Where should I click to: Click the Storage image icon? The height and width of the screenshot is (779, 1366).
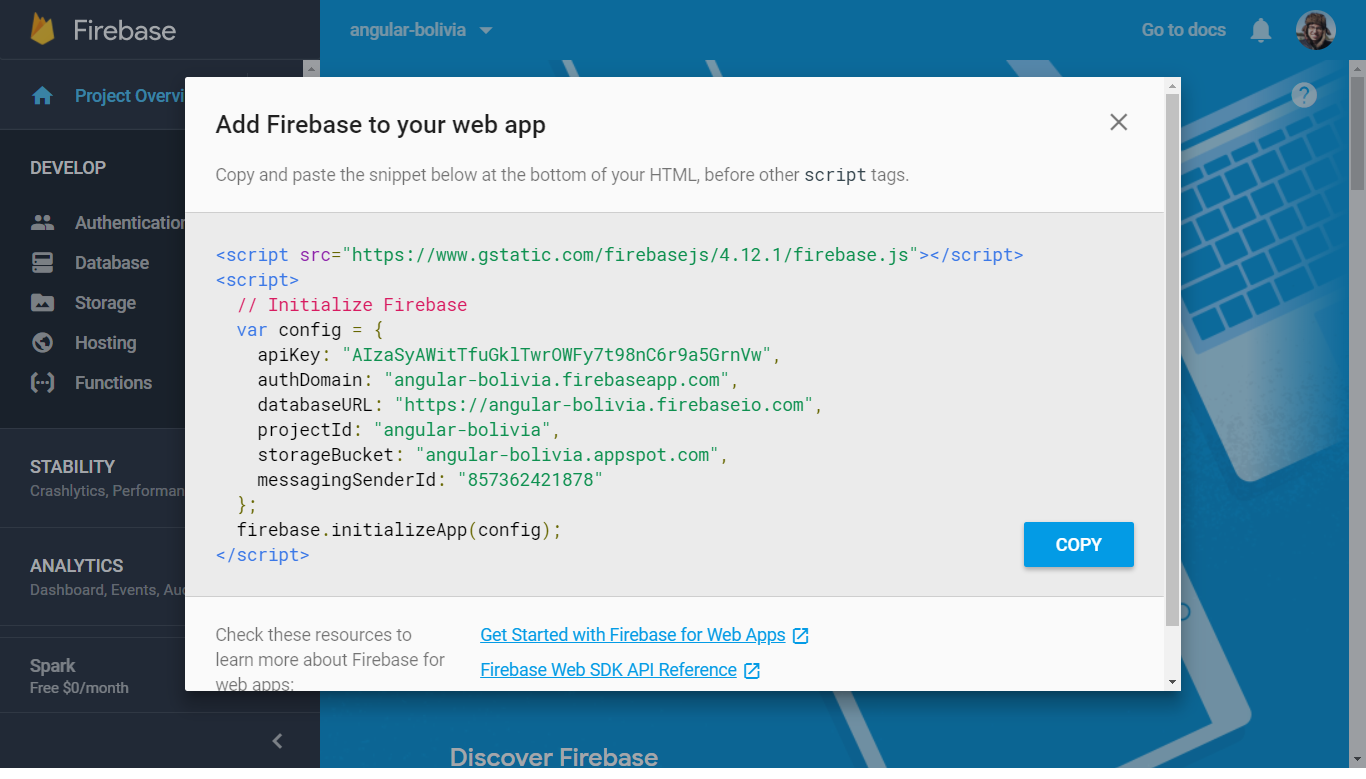click(42, 303)
